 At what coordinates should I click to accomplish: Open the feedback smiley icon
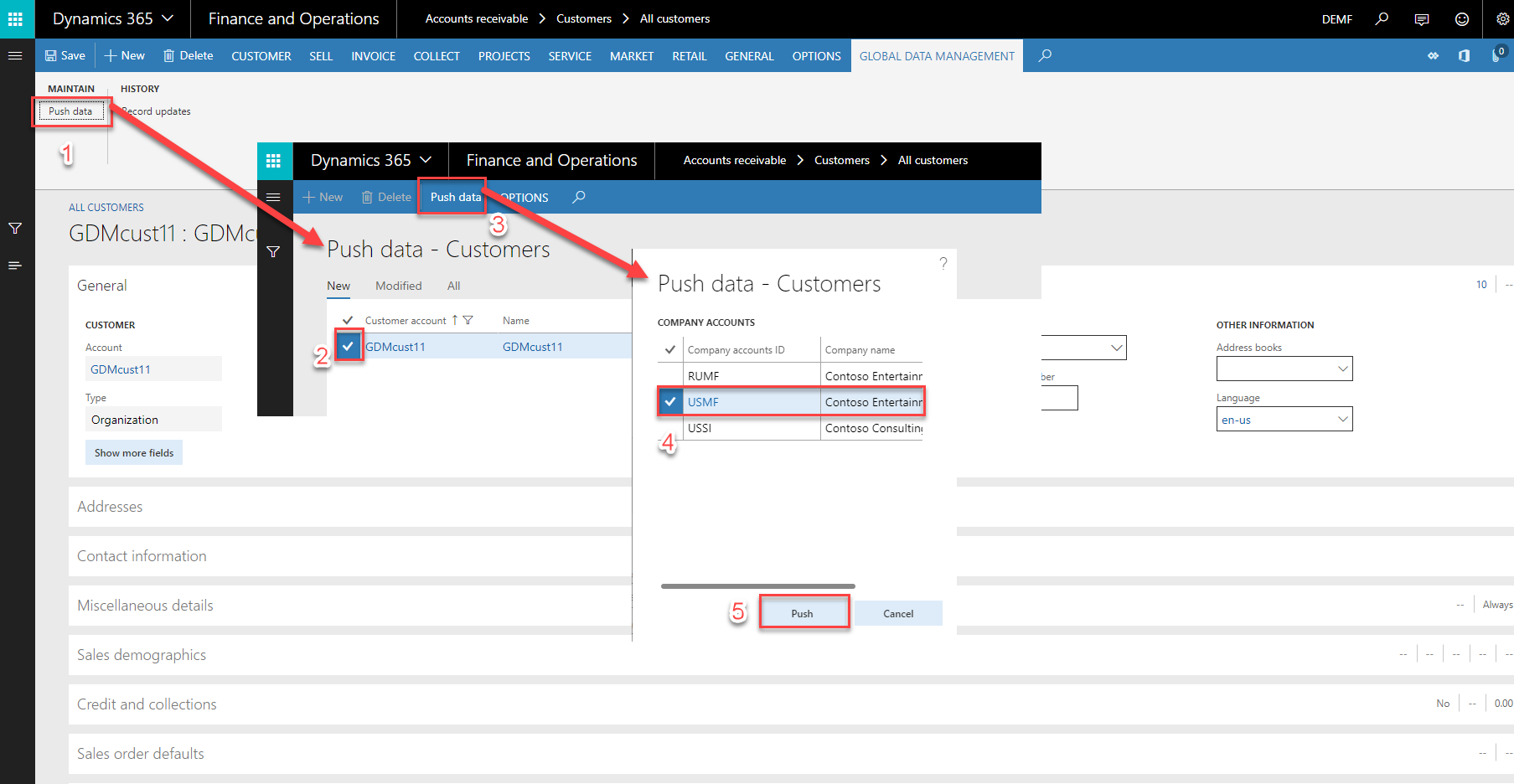click(1461, 18)
